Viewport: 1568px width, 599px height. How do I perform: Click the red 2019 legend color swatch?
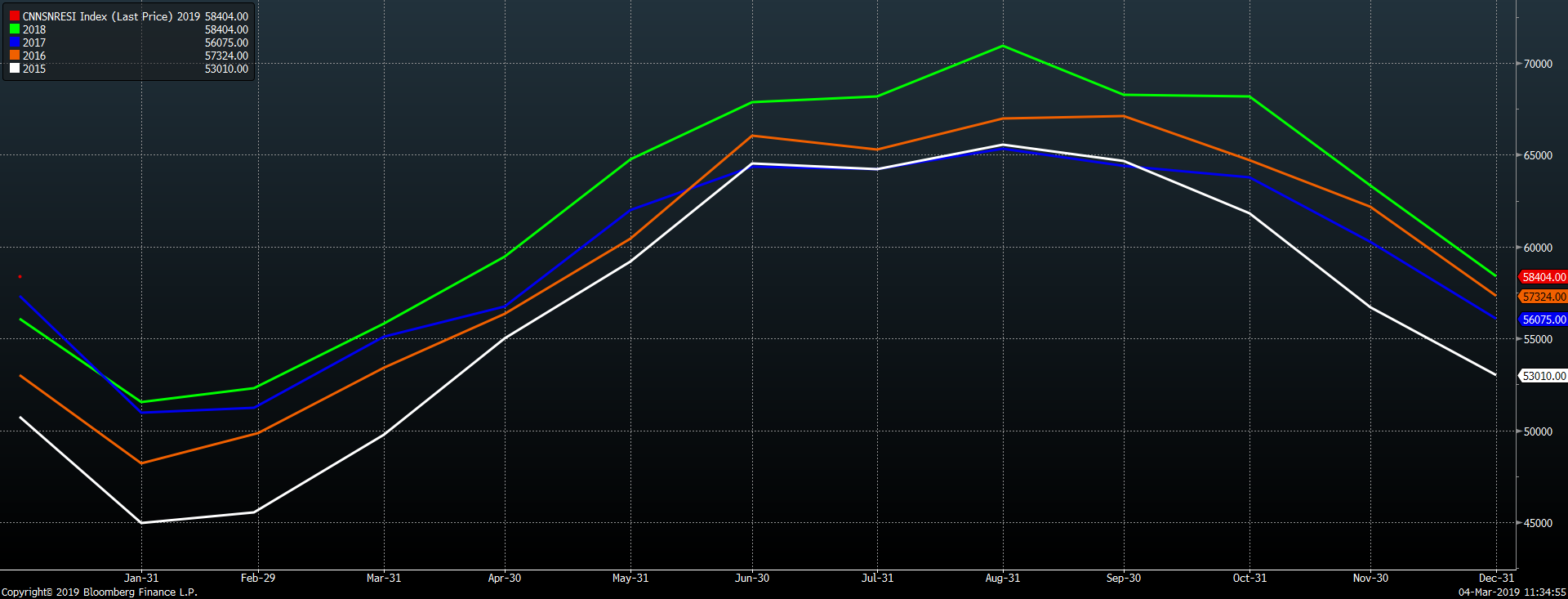pyautogui.click(x=15, y=16)
